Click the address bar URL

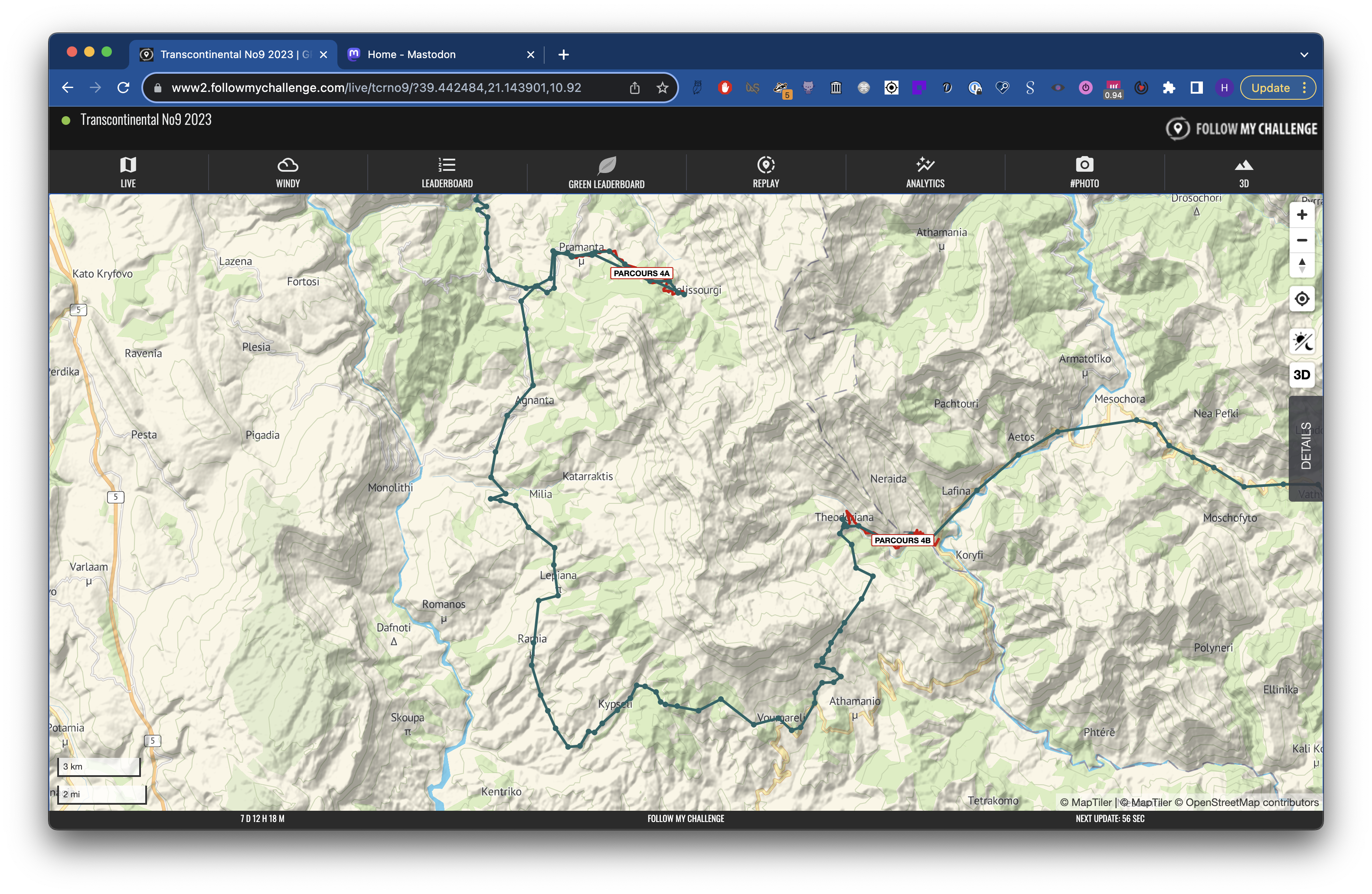[x=376, y=88]
